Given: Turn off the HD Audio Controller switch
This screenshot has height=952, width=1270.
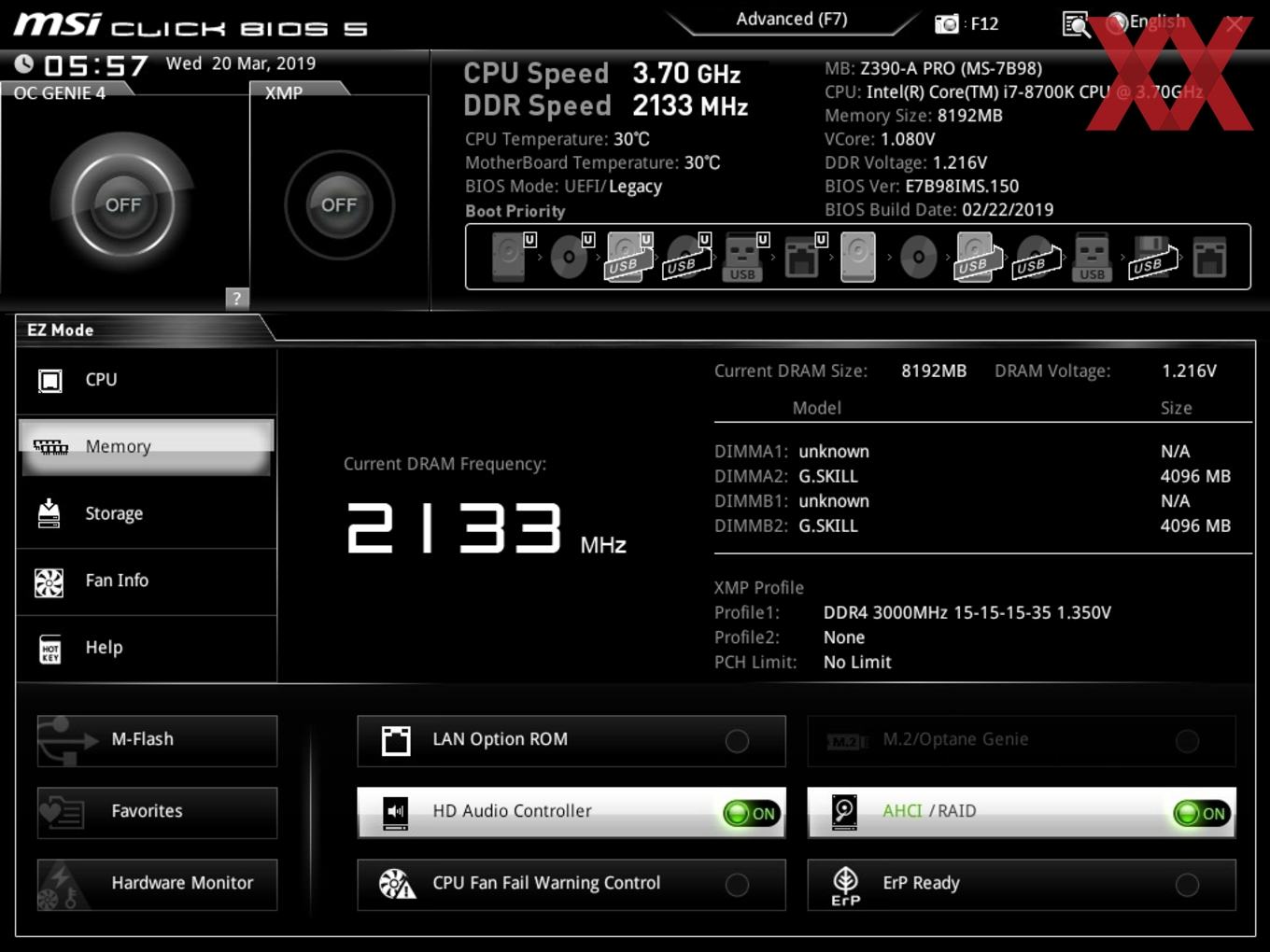Looking at the screenshot, I should (x=752, y=813).
